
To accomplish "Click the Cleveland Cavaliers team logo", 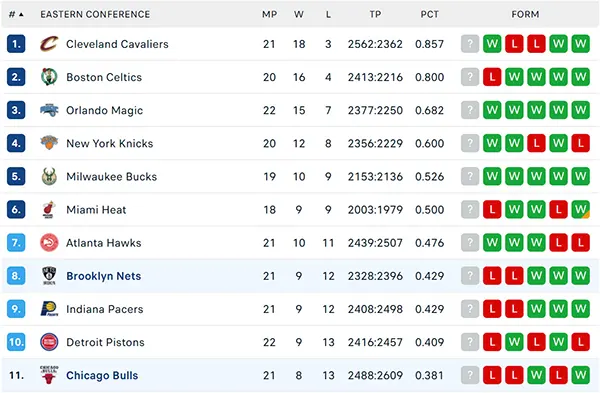I will click(49, 44).
